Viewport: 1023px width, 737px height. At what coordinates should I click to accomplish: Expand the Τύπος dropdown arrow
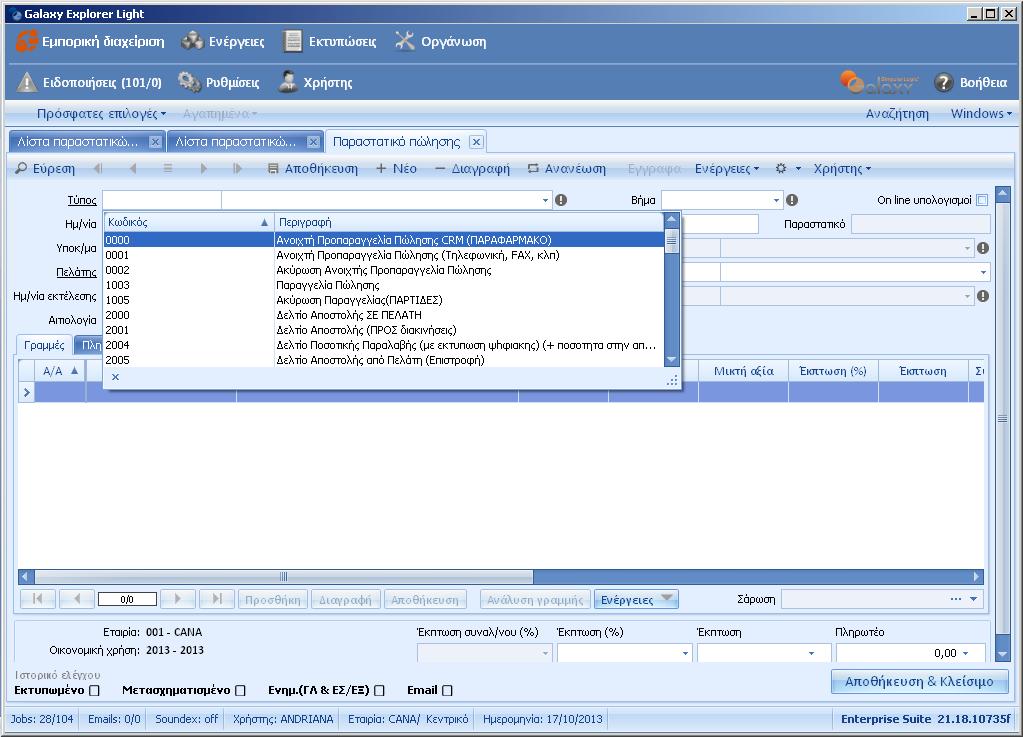545,200
